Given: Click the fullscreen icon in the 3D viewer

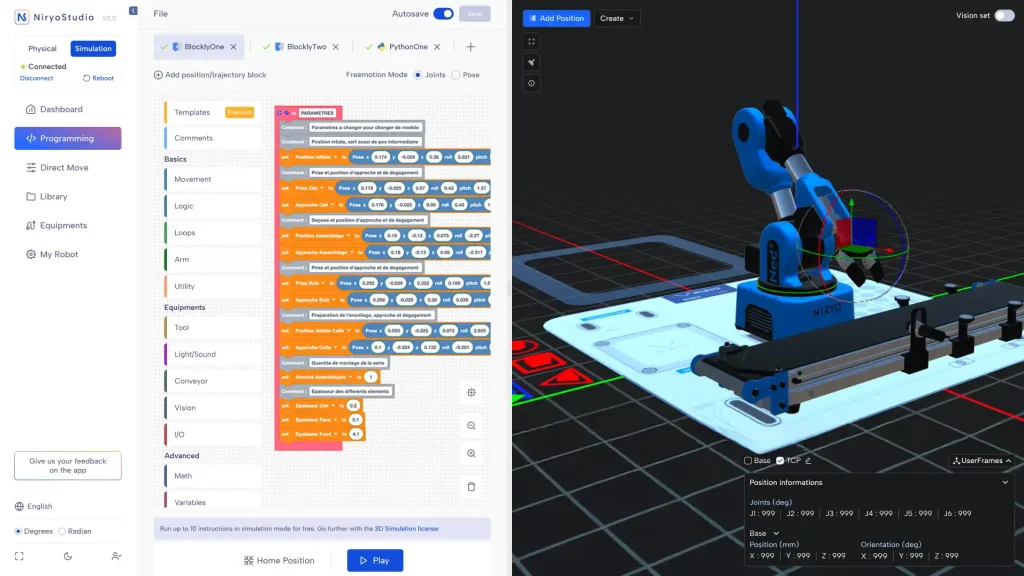Looking at the screenshot, I should 531,42.
